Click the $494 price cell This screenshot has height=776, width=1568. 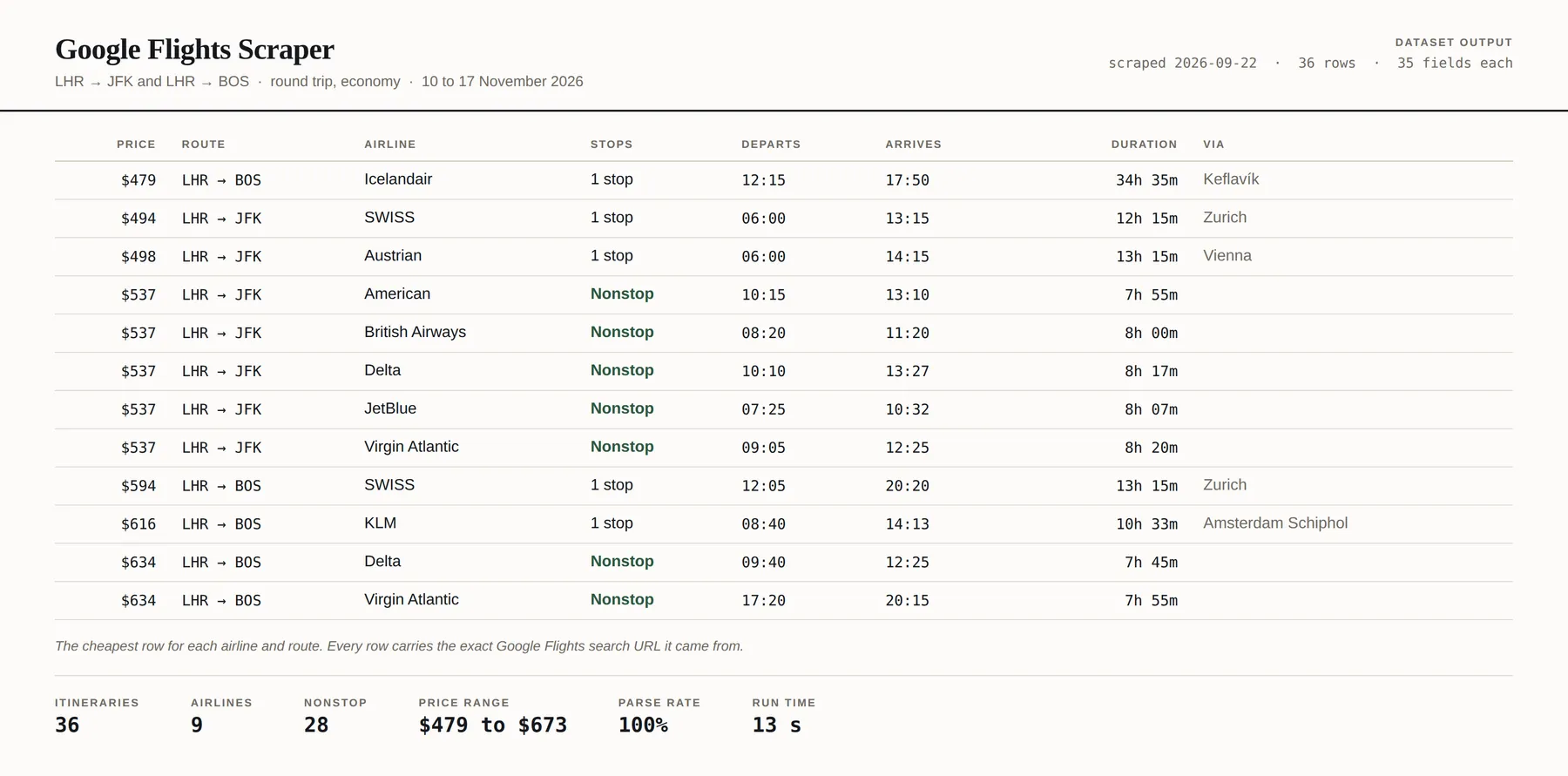pos(139,219)
